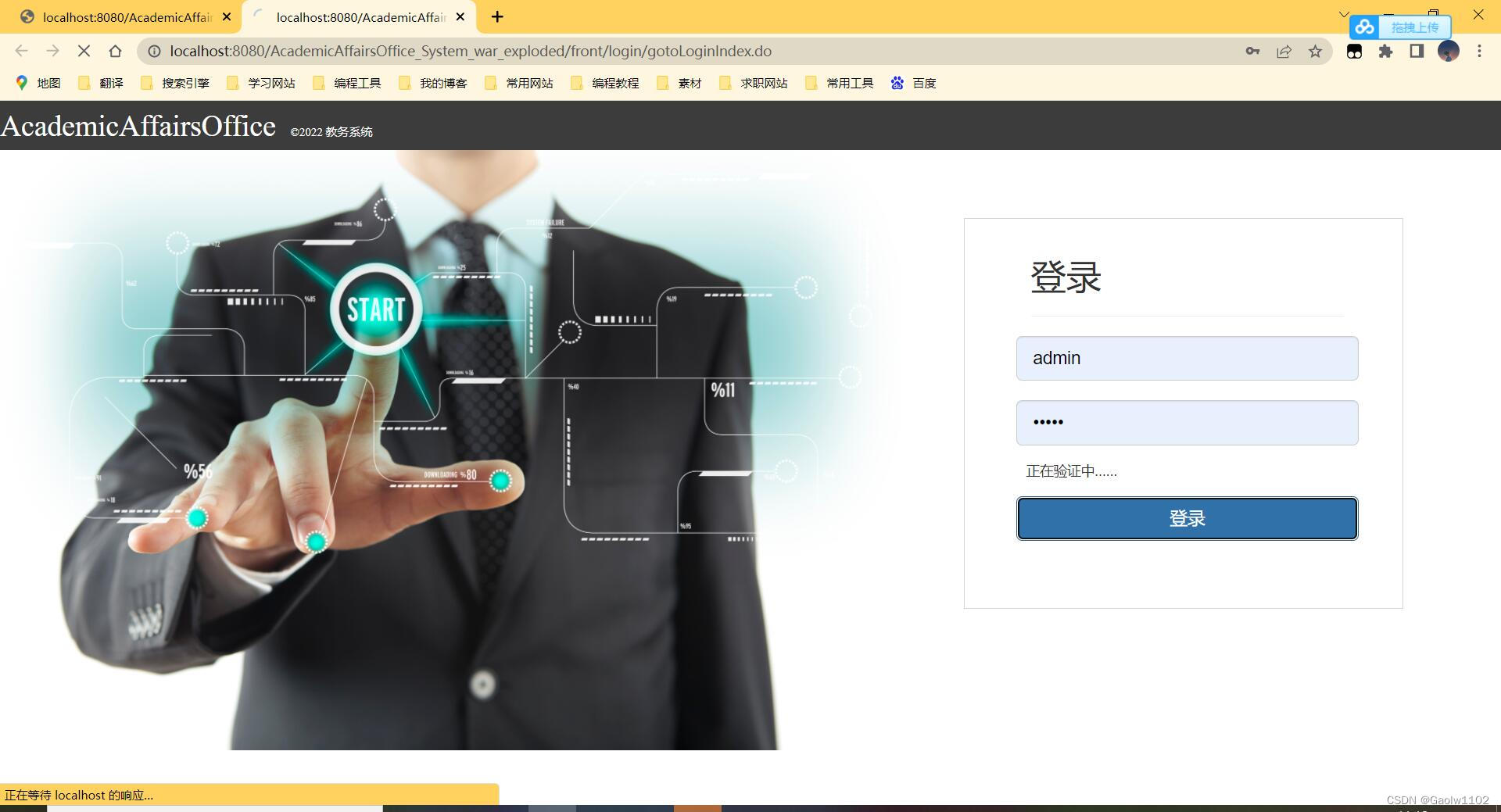Click the address bar URL
The height and width of the screenshot is (812, 1501).
pyautogui.click(x=471, y=51)
